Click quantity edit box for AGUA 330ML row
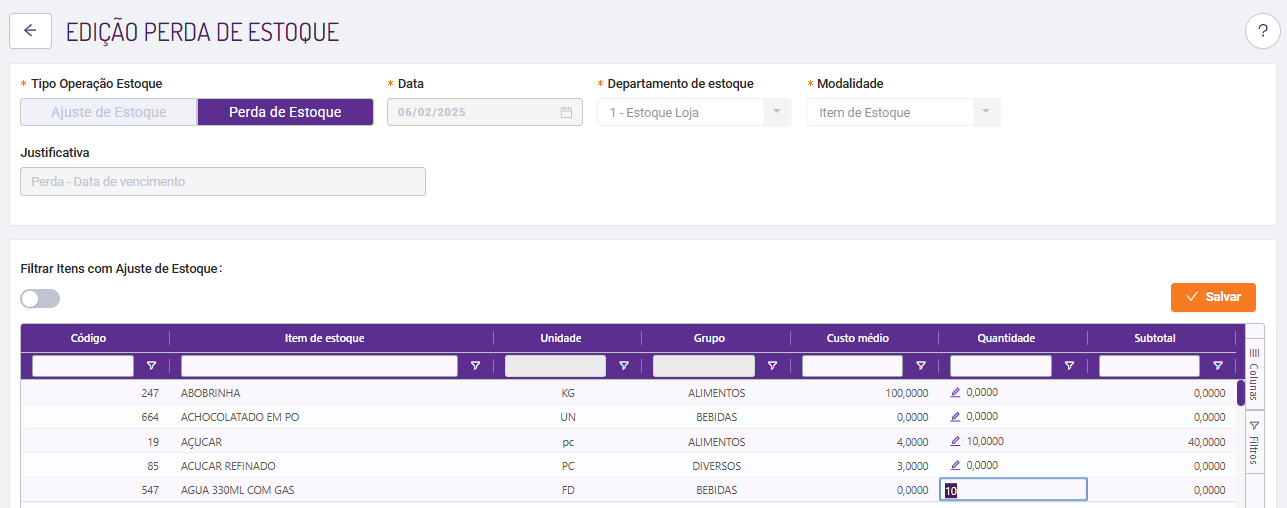The image size is (1287, 508). (1013, 490)
